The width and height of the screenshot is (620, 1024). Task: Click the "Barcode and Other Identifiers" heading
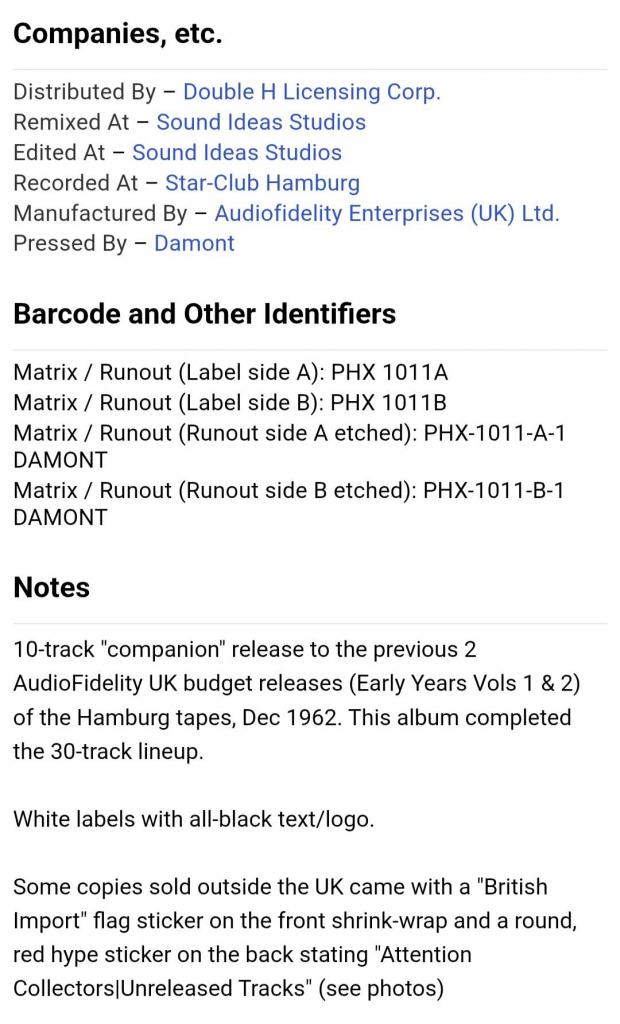click(204, 314)
